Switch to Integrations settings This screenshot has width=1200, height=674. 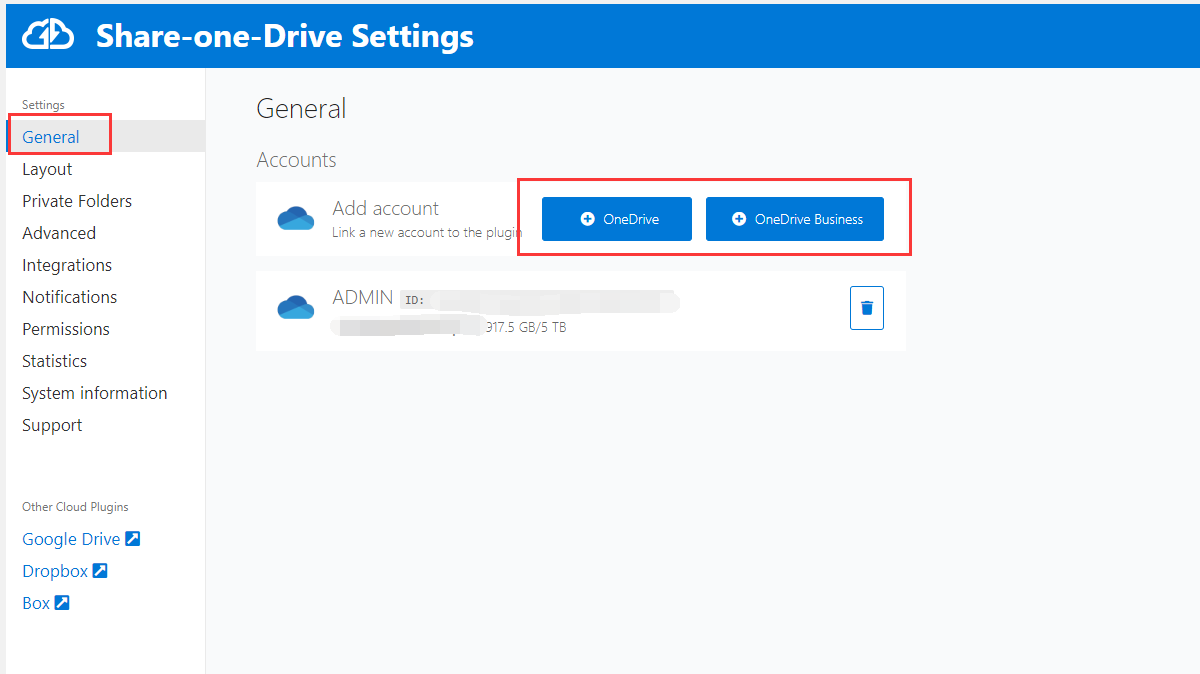(67, 265)
